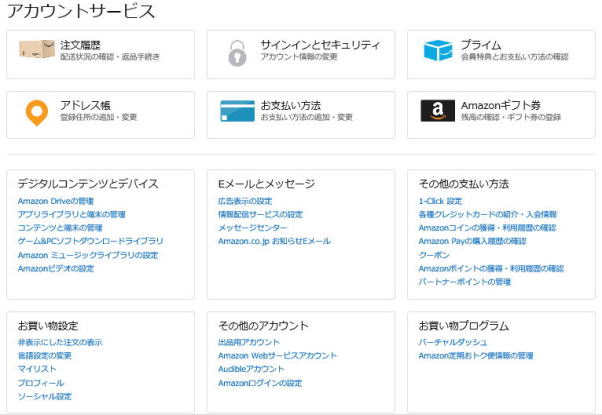Open コンテンツと端末の管理 link
The width and height of the screenshot is (602, 415).
(60, 228)
